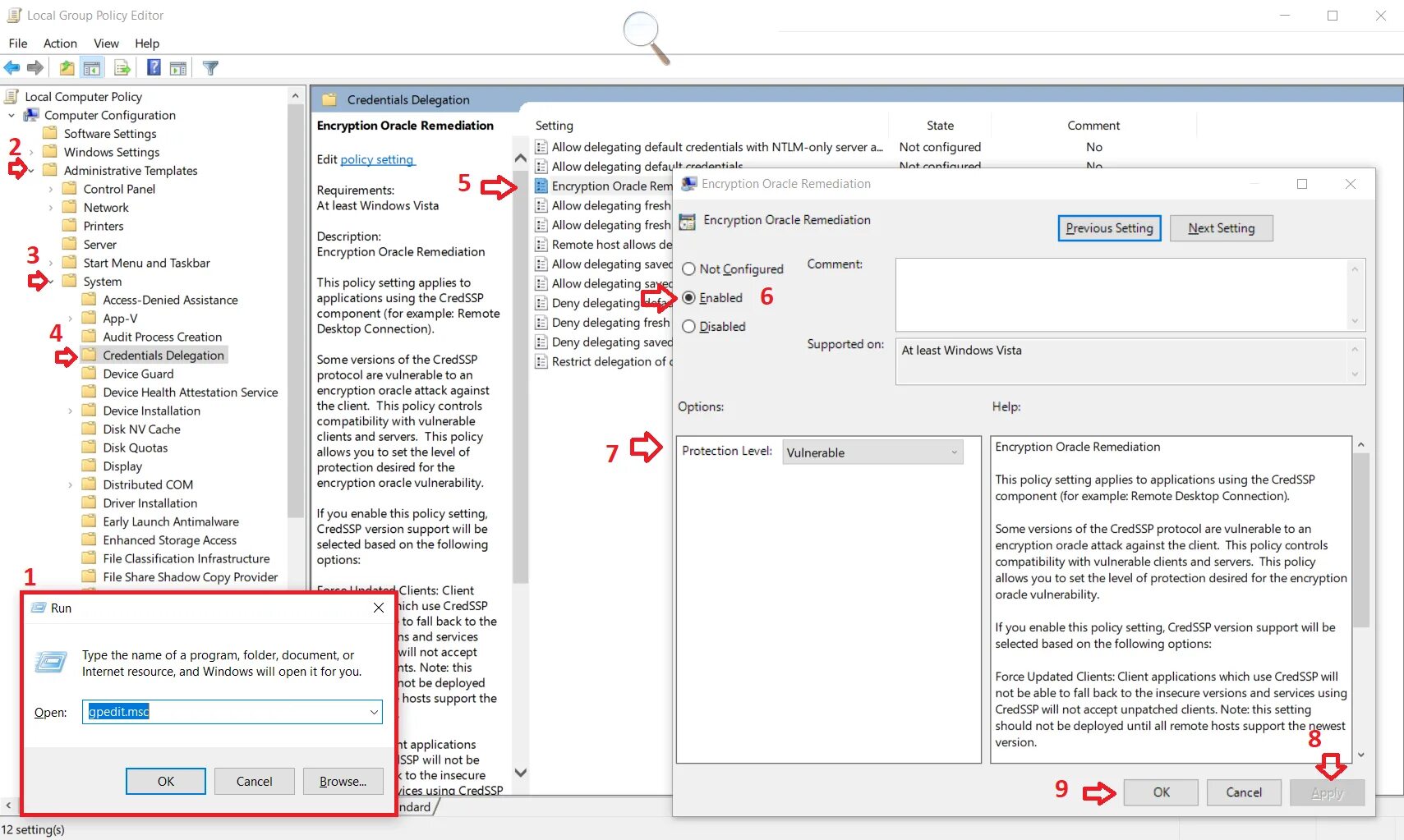Select the Enabled radio button
1404x840 pixels.
click(x=688, y=297)
